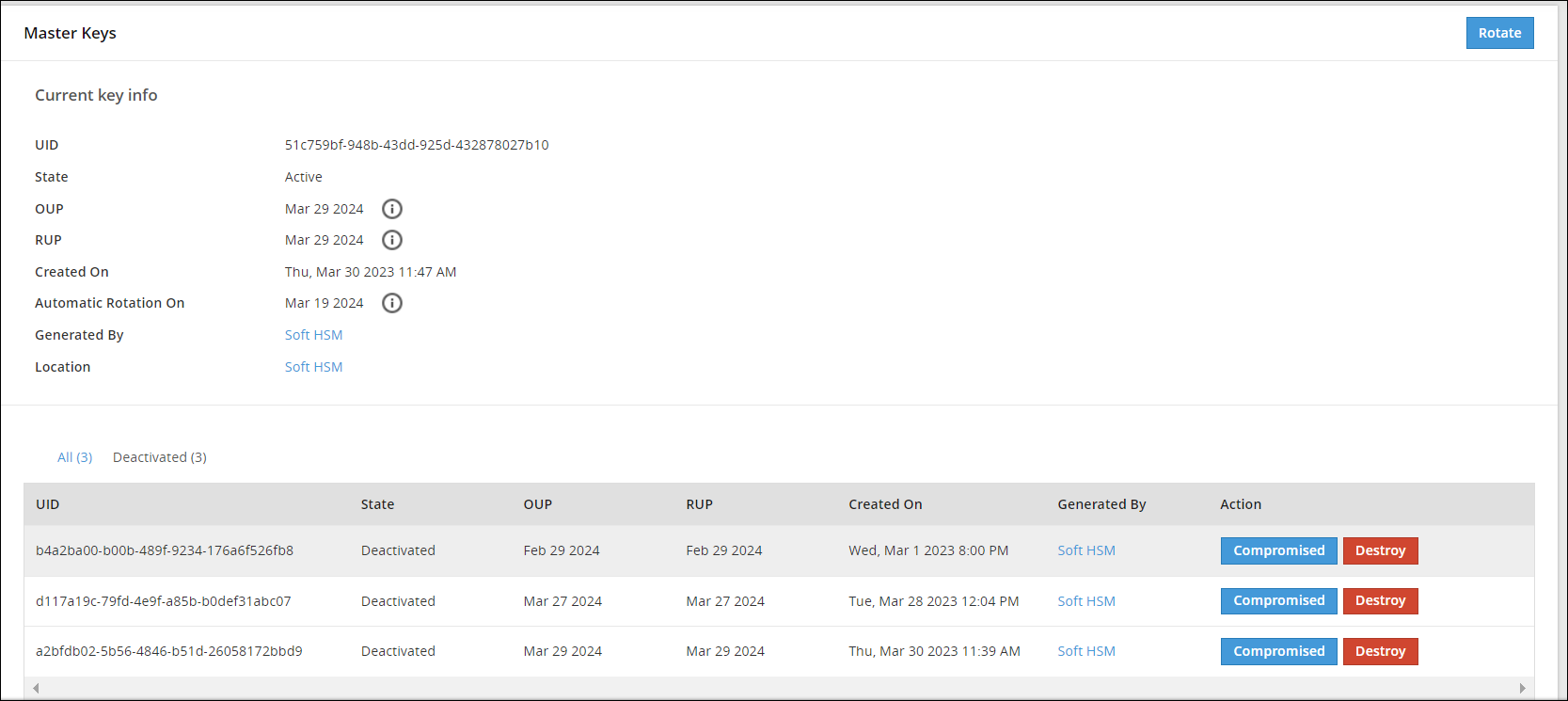Click the horizontal scrollbar left arrow
1568x701 pixels.
tap(36, 688)
